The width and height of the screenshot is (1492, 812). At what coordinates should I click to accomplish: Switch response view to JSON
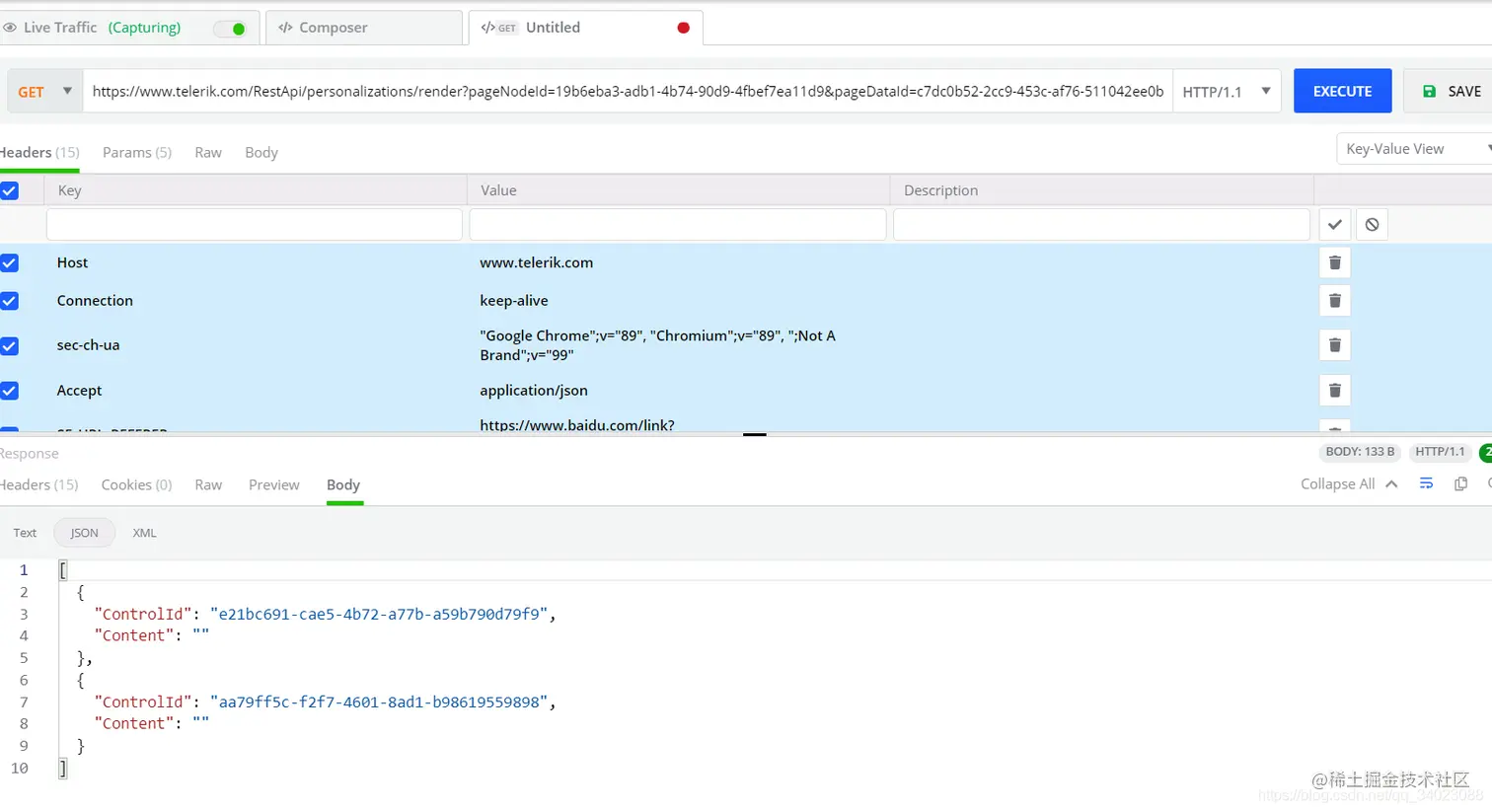84,533
